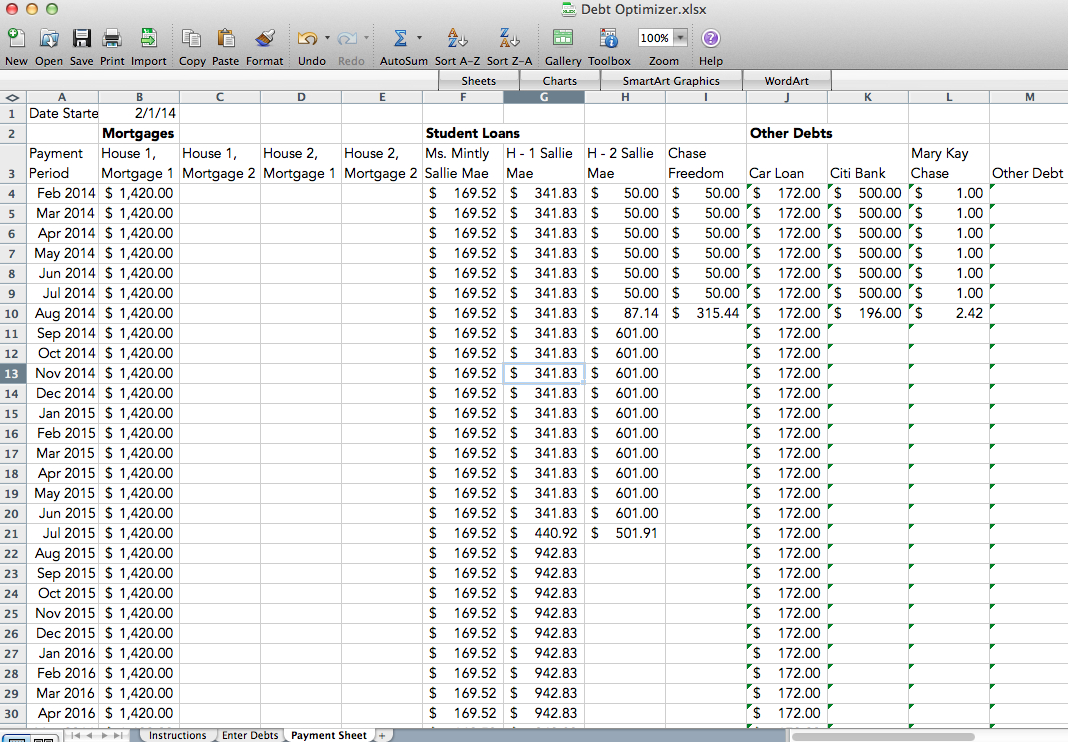The width and height of the screenshot is (1068, 742).
Task: Click the Charts gallery button
Action: tap(560, 81)
